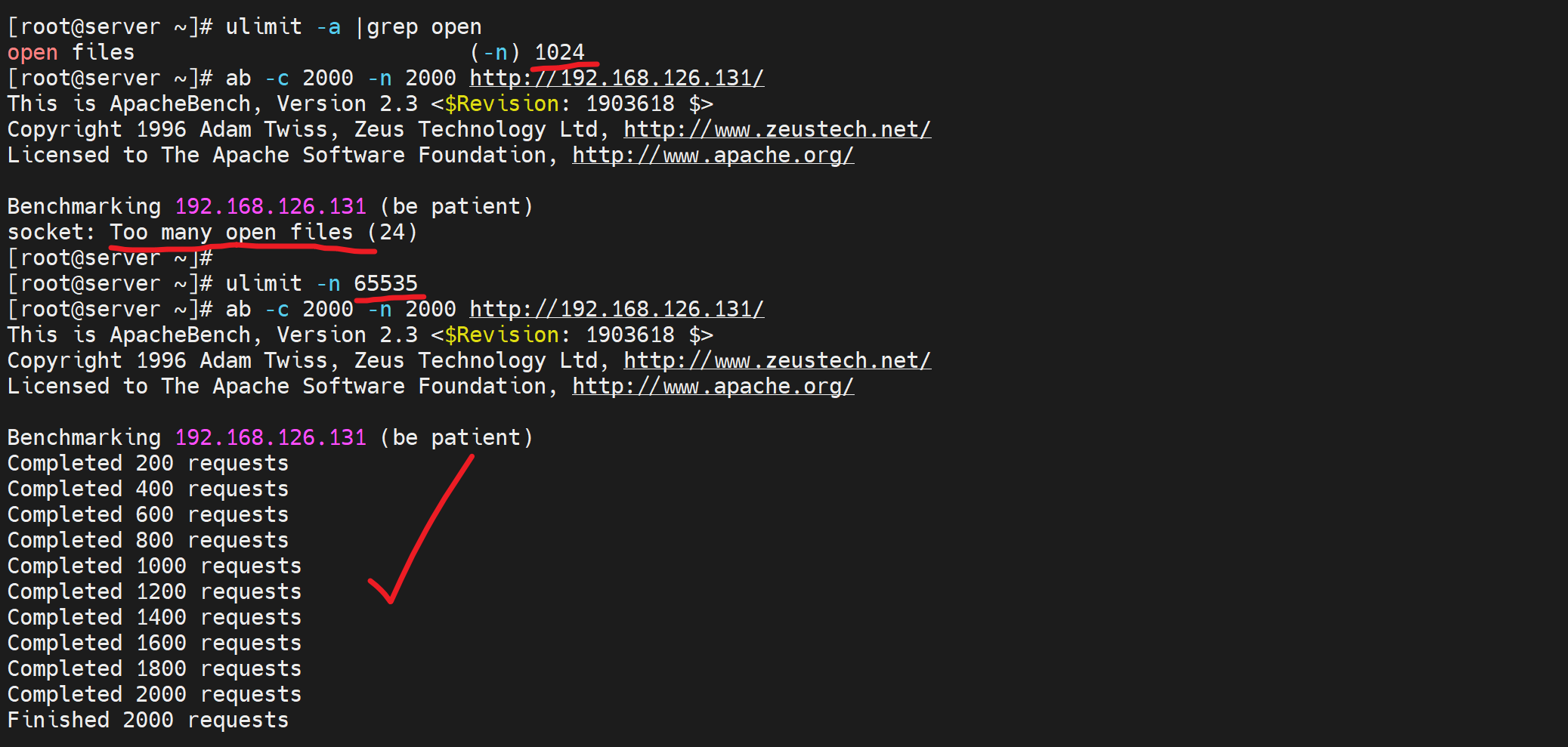Click the underlined 1024 open files value
Image resolution: width=1568 pixels, height=747 pixels.
coord(559,52)
